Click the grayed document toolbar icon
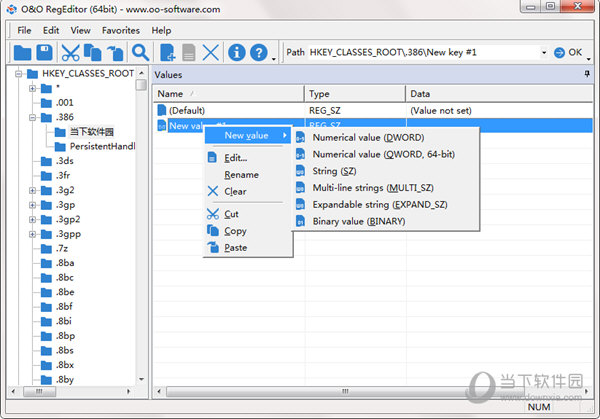600x419 pixels. pyautogui.click(x=188, y=52)
